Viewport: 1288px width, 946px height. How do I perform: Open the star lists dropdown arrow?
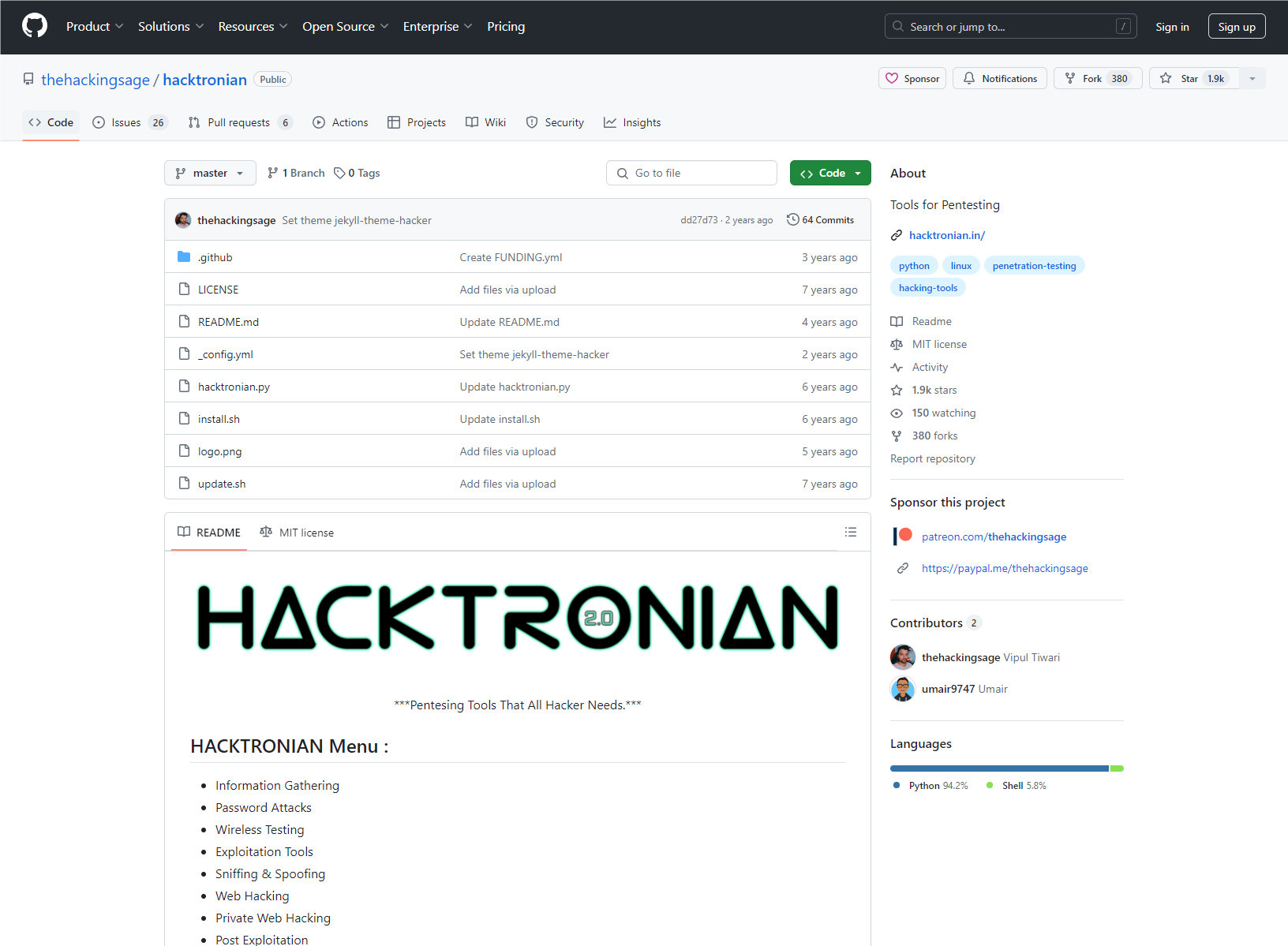coord(1252,78)
